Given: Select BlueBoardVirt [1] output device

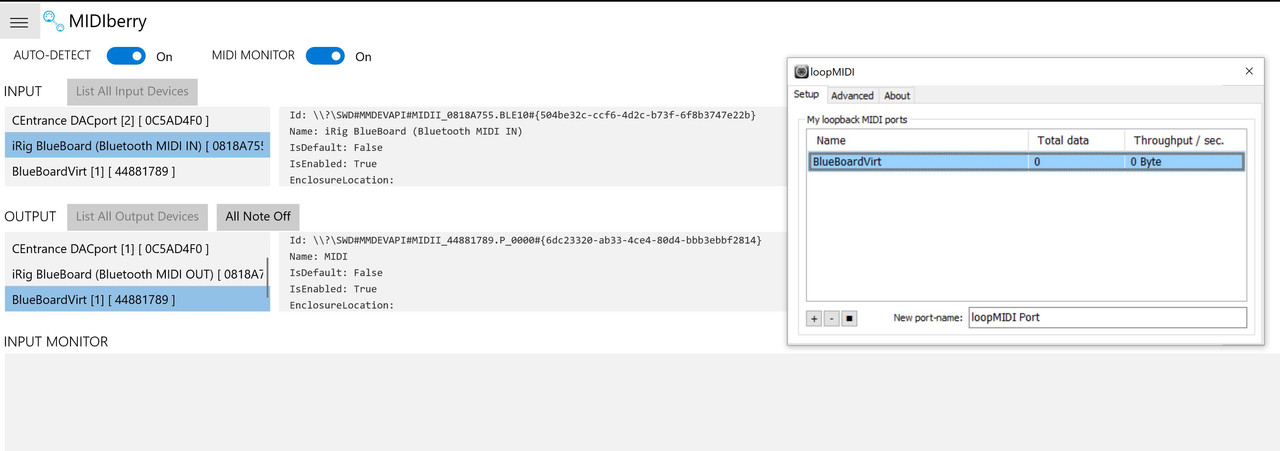Looking at the screenshot, I should tap(135, 299).
